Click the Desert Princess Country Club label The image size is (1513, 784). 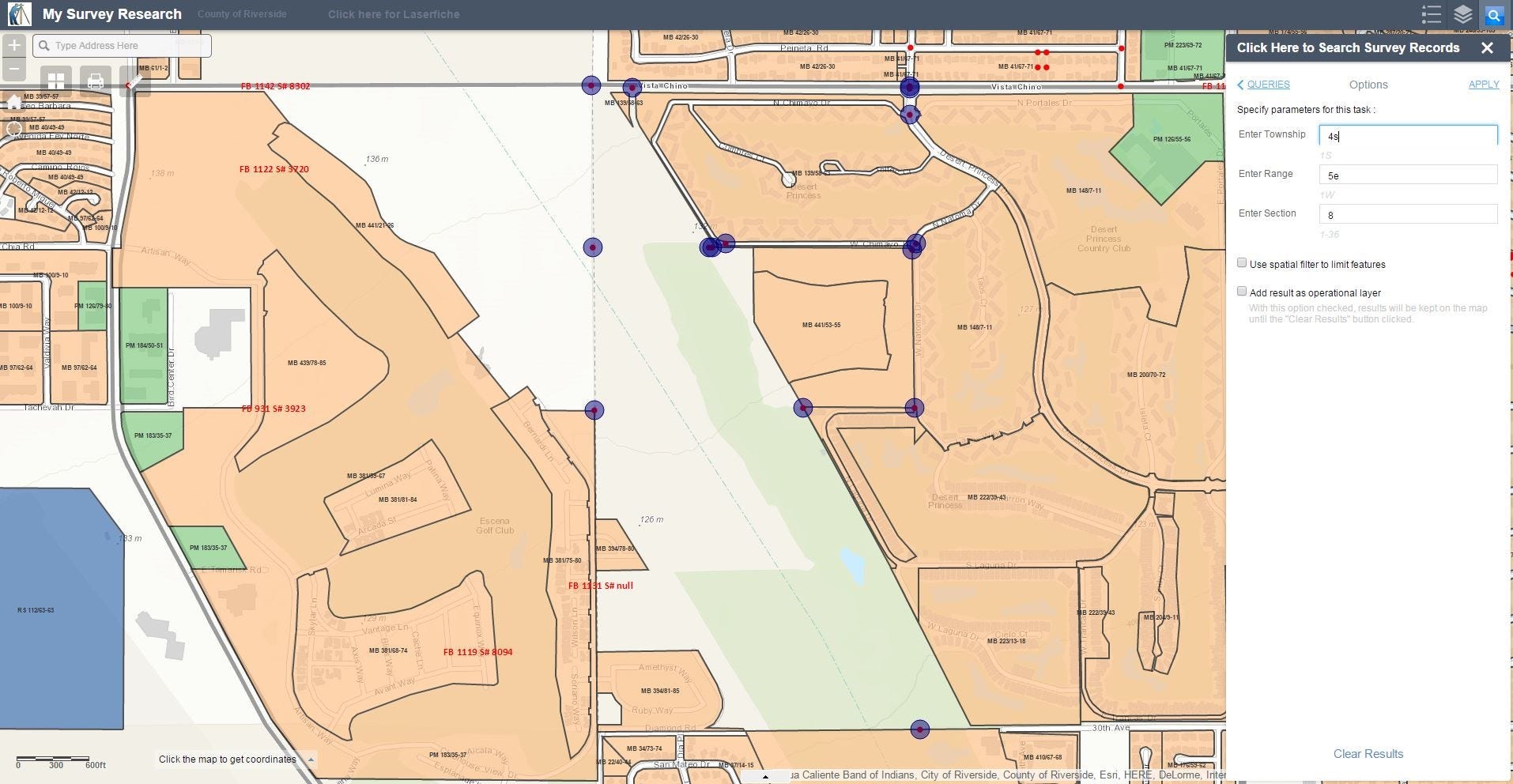pos(1104,239)
